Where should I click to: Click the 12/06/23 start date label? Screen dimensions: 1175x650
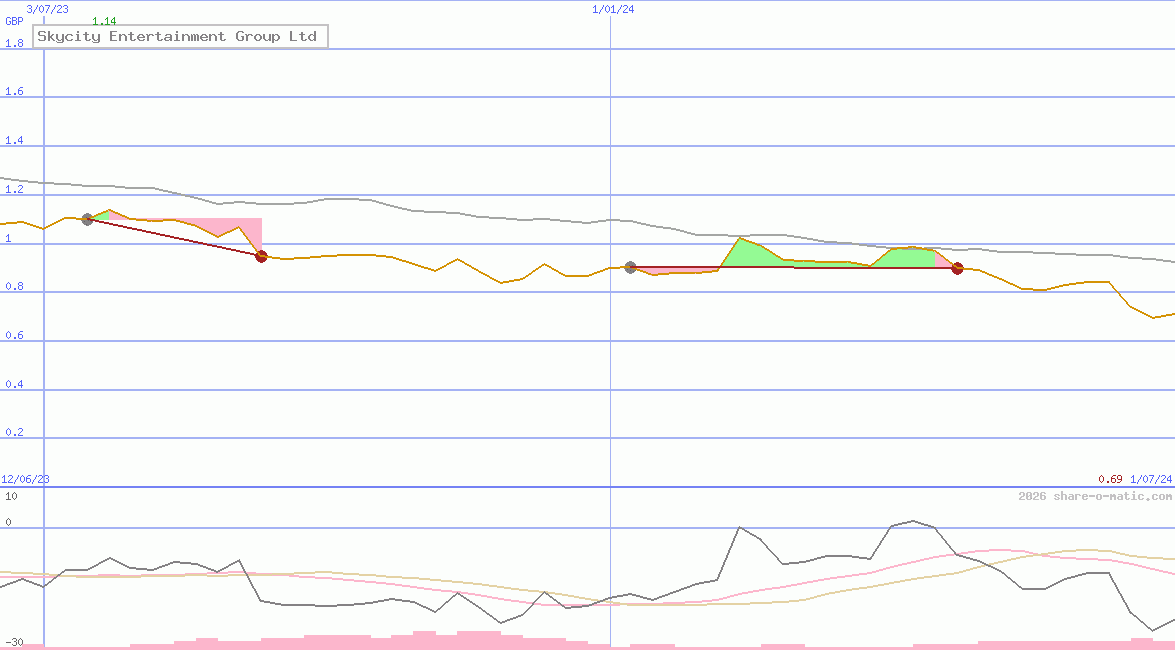click(x=25, y=479)
